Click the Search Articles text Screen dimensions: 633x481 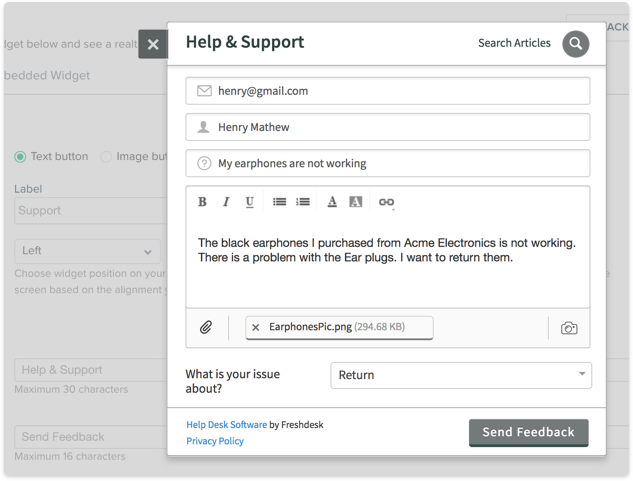514,43
